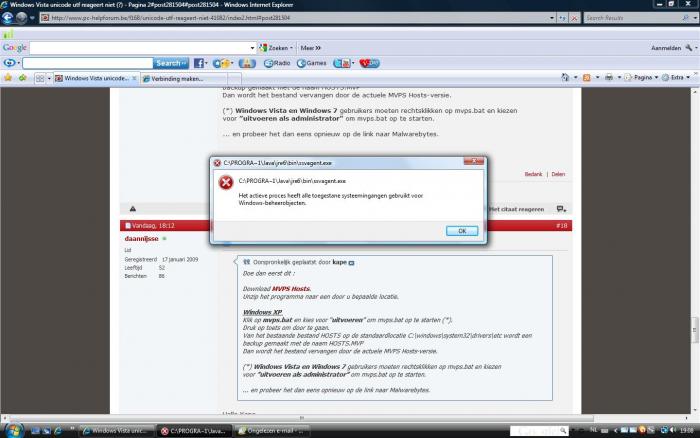
Task: Click the RSS feeds icon
Action: (587, 77)
